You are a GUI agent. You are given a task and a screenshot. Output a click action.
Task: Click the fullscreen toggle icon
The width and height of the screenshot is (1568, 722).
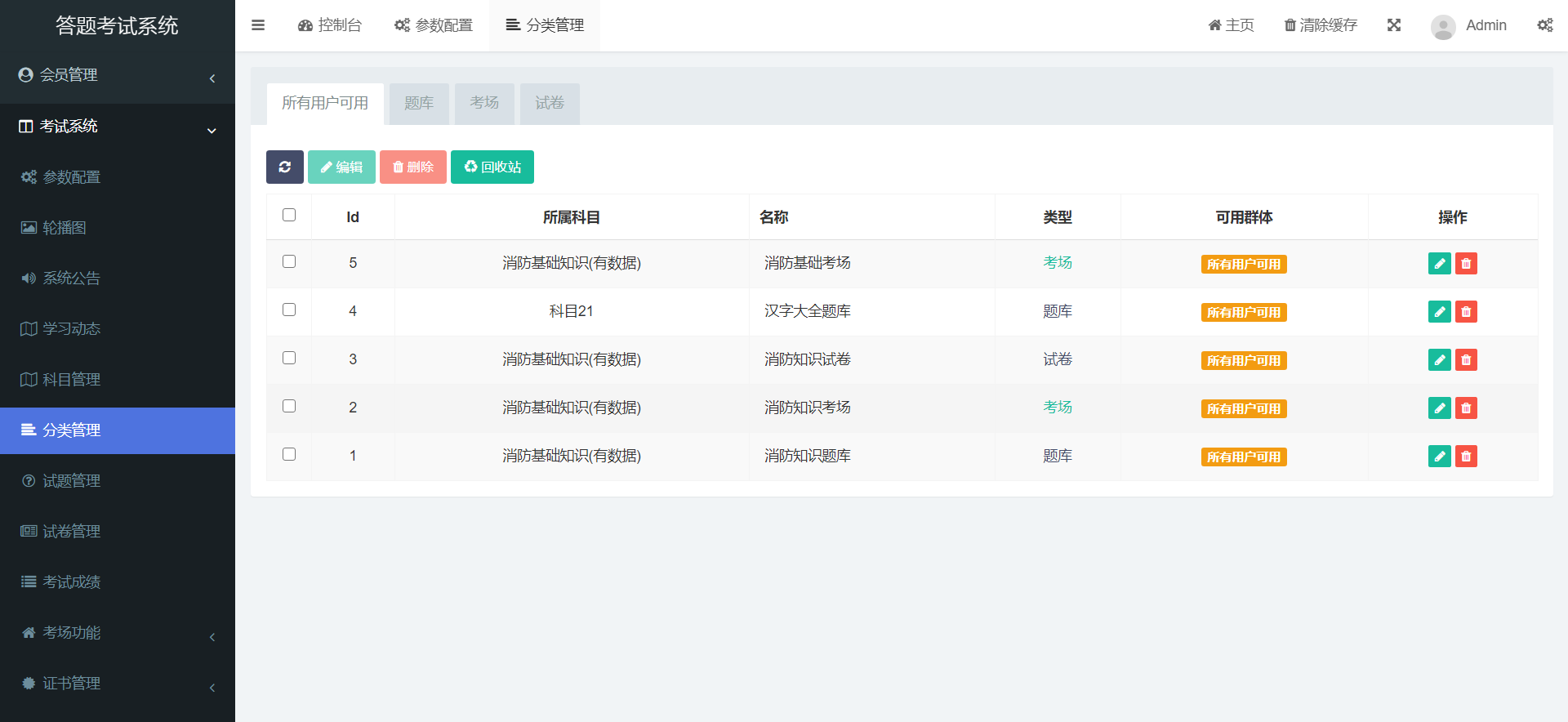[1394, 25]
